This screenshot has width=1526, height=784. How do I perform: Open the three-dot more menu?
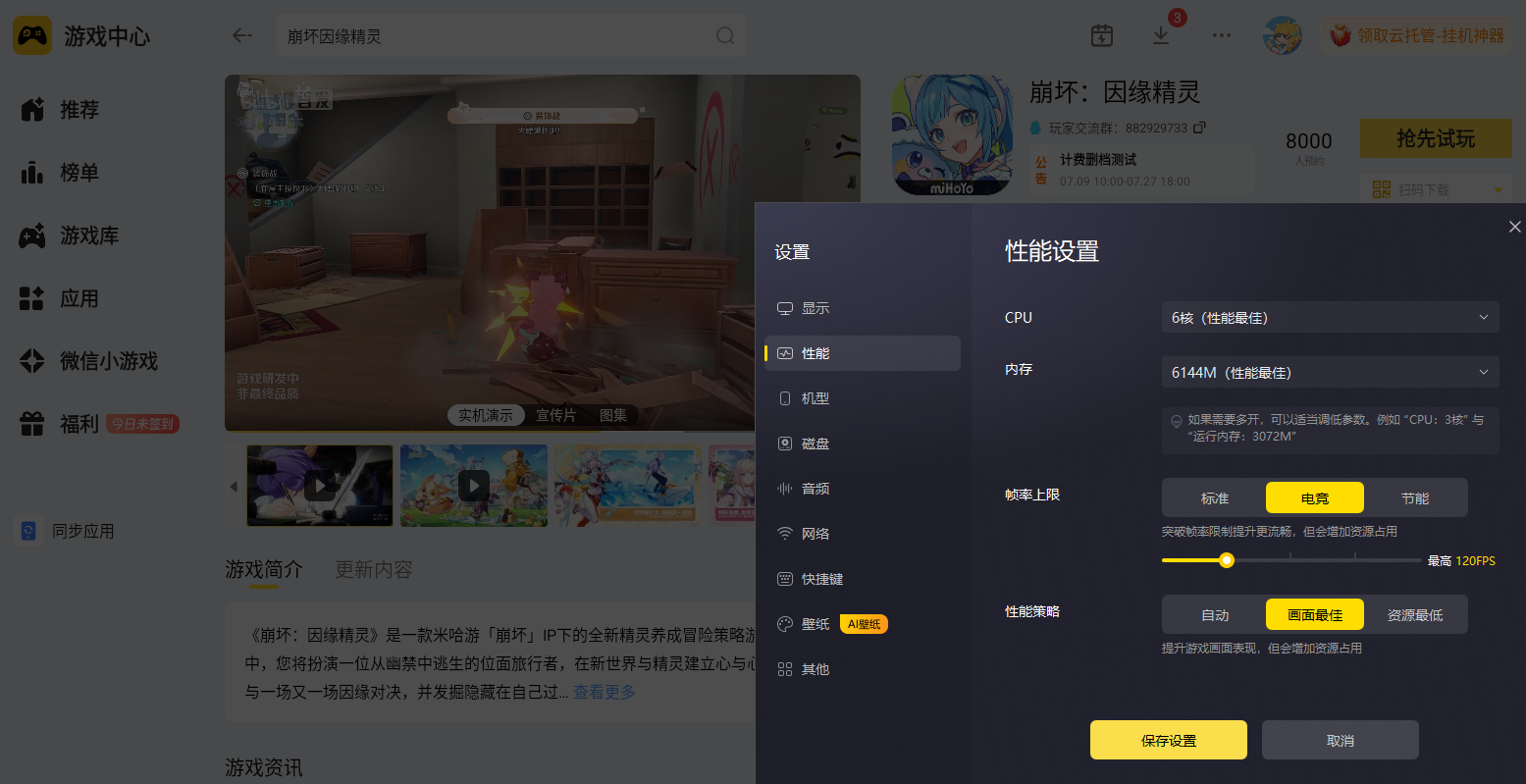point(1221,36)
